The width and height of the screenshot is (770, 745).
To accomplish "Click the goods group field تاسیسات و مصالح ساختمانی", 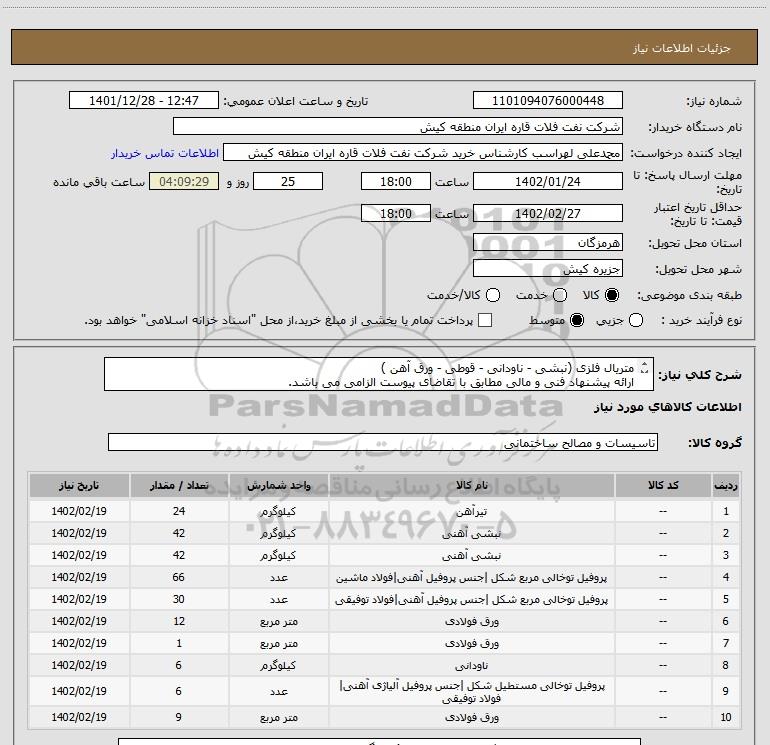I will coord(383,442).
